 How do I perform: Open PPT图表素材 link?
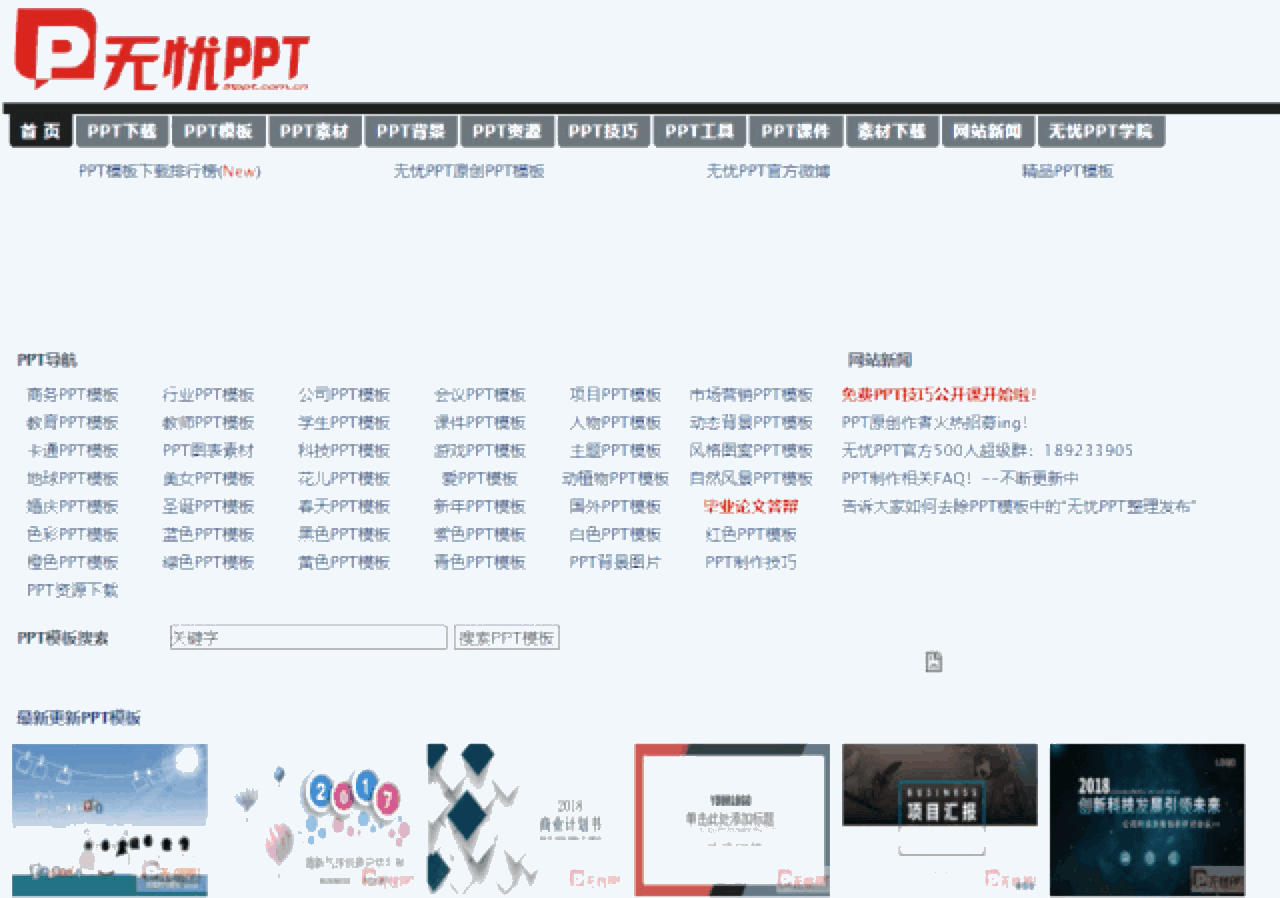tap(208, 451)
